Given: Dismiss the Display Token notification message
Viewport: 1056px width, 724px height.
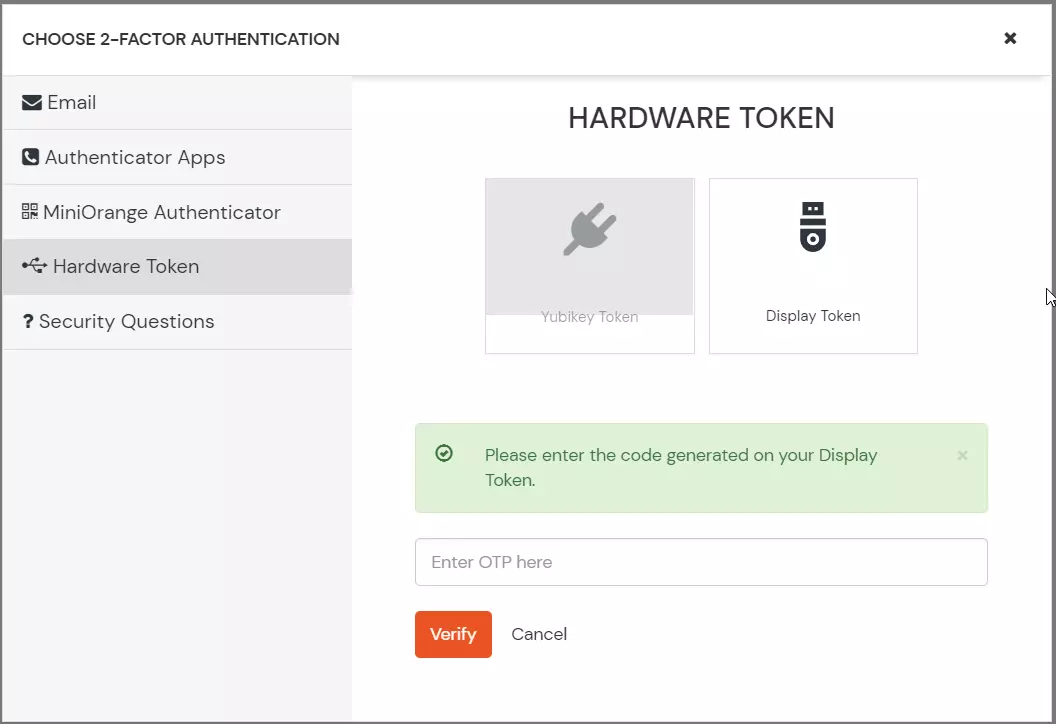Looking at the screenshot, I should 962,455.
